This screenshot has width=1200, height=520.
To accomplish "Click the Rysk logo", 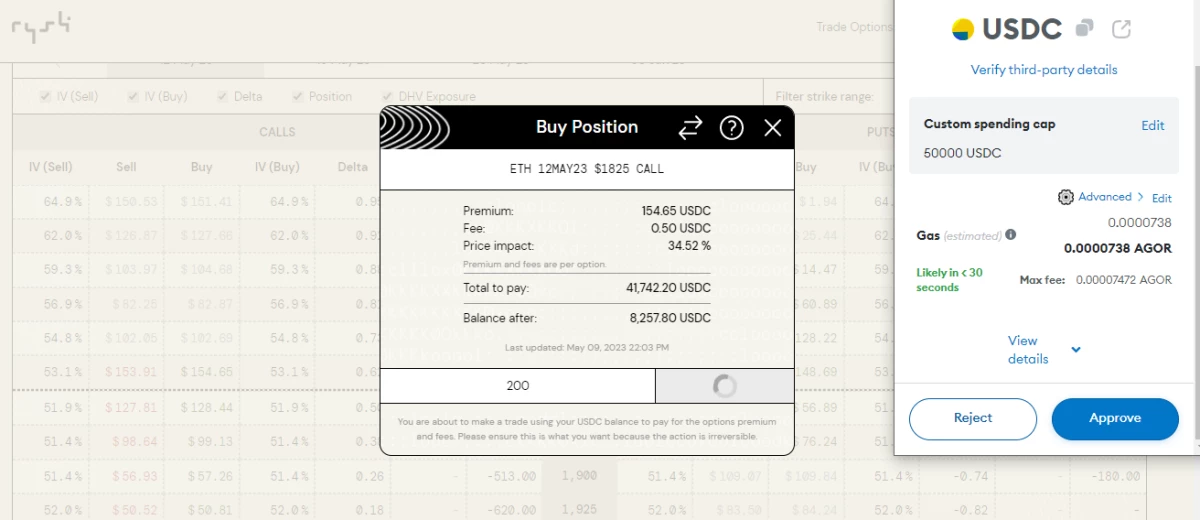I will click(x=41, y=27).
